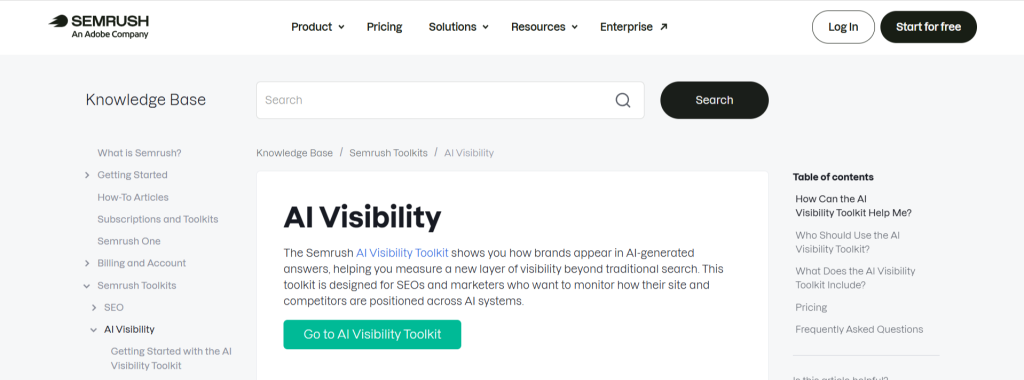Click the magnifier icon in search field
The image size is (1024, 380).
[623, 100]
